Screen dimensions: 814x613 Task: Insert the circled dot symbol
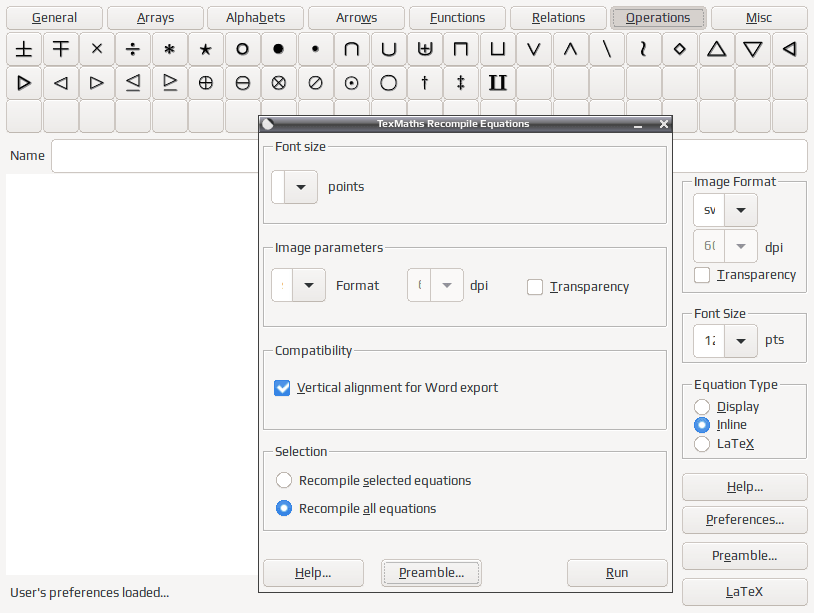pyautogui.click(x=351, y=83)
